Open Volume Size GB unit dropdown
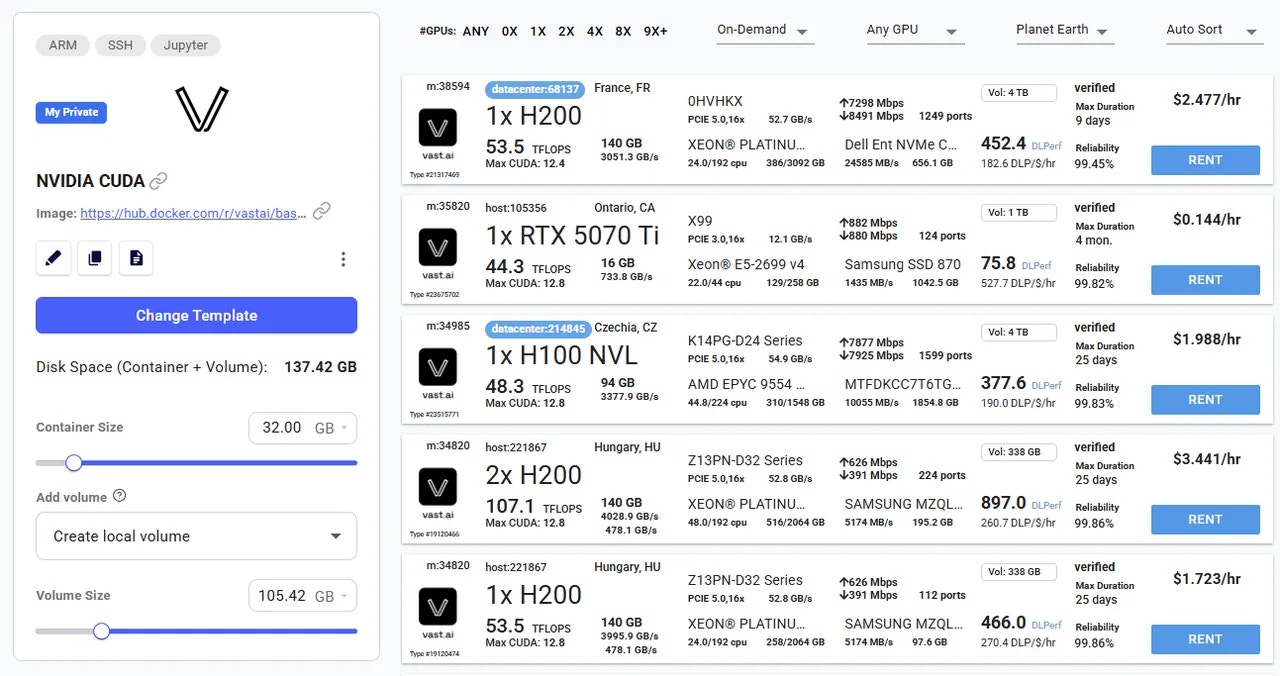The width and height of the screenshot is (1280, 676). (x=331, y=596)
